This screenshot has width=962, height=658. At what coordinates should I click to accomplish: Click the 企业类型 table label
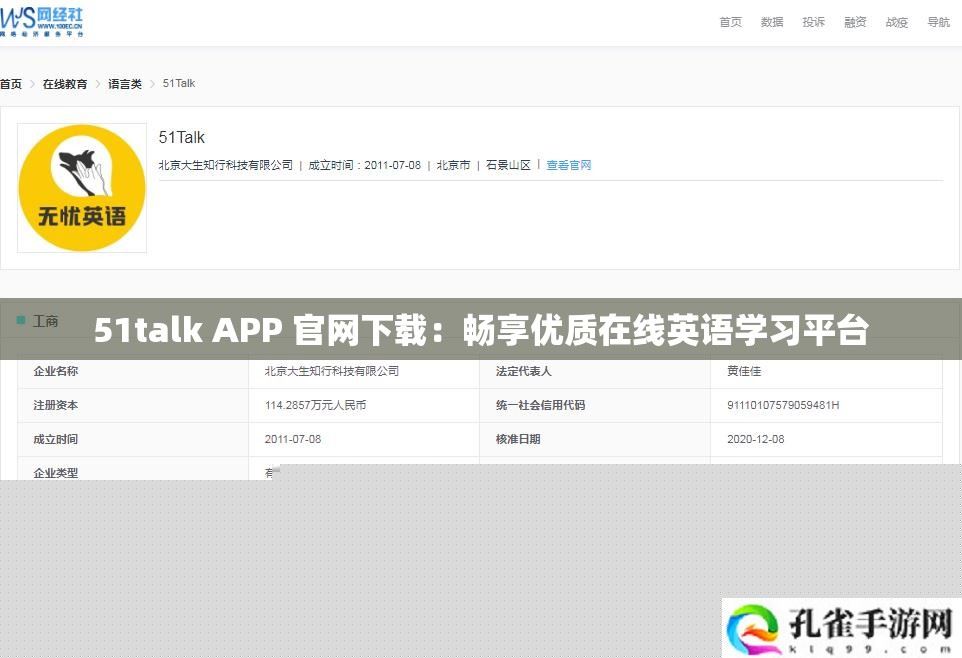pyautogui.click(x=56, y=473)
